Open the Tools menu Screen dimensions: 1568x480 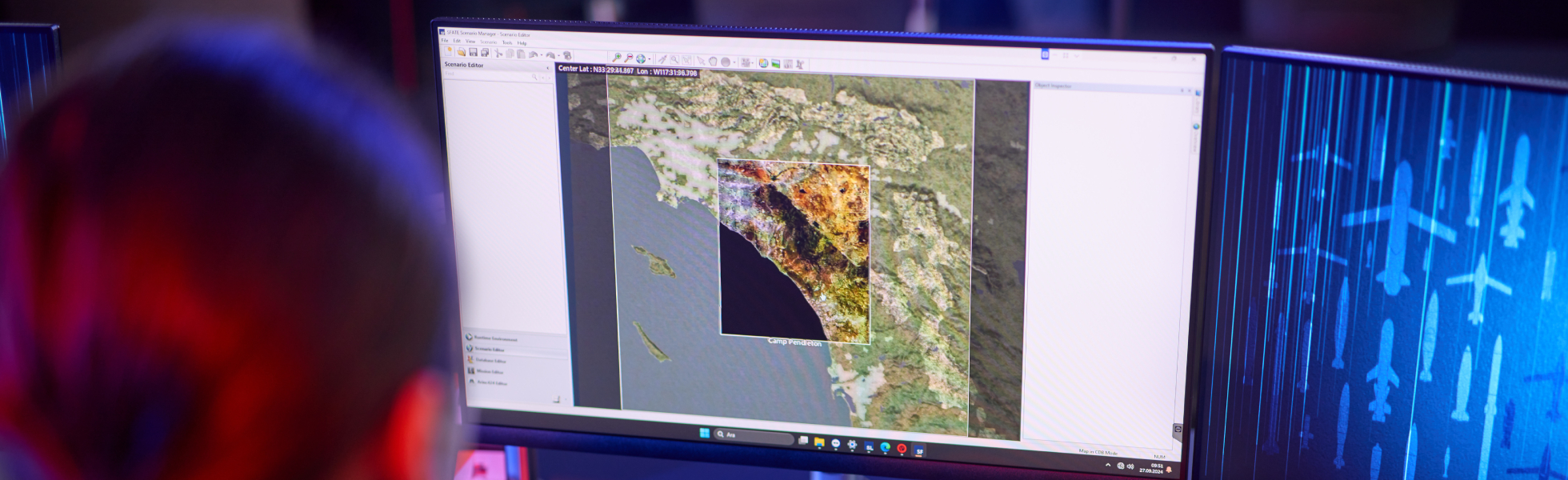pos(507,42)
